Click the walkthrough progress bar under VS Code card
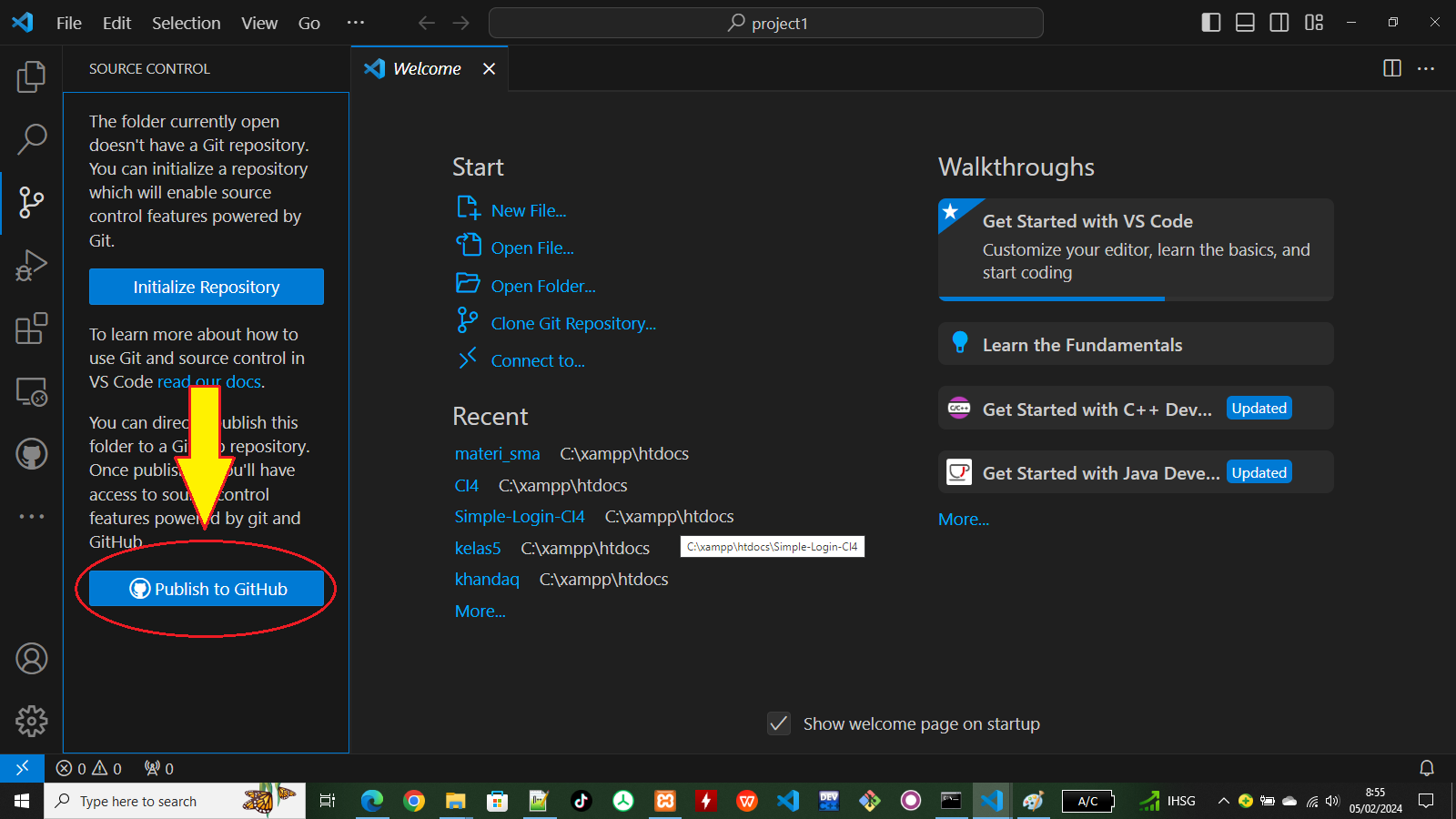 coord(1136,298)
